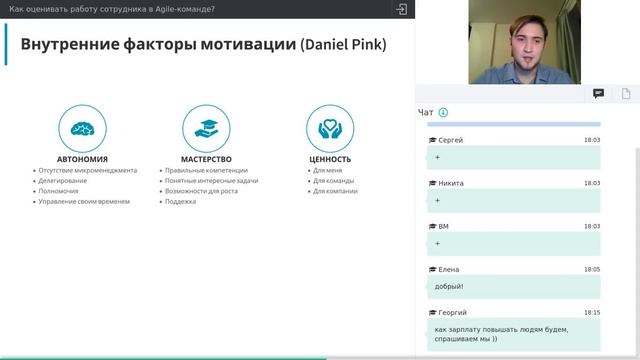Click Сергей's chat message bubble
Viewport: 640px width, 360px height.
point(513,158)
